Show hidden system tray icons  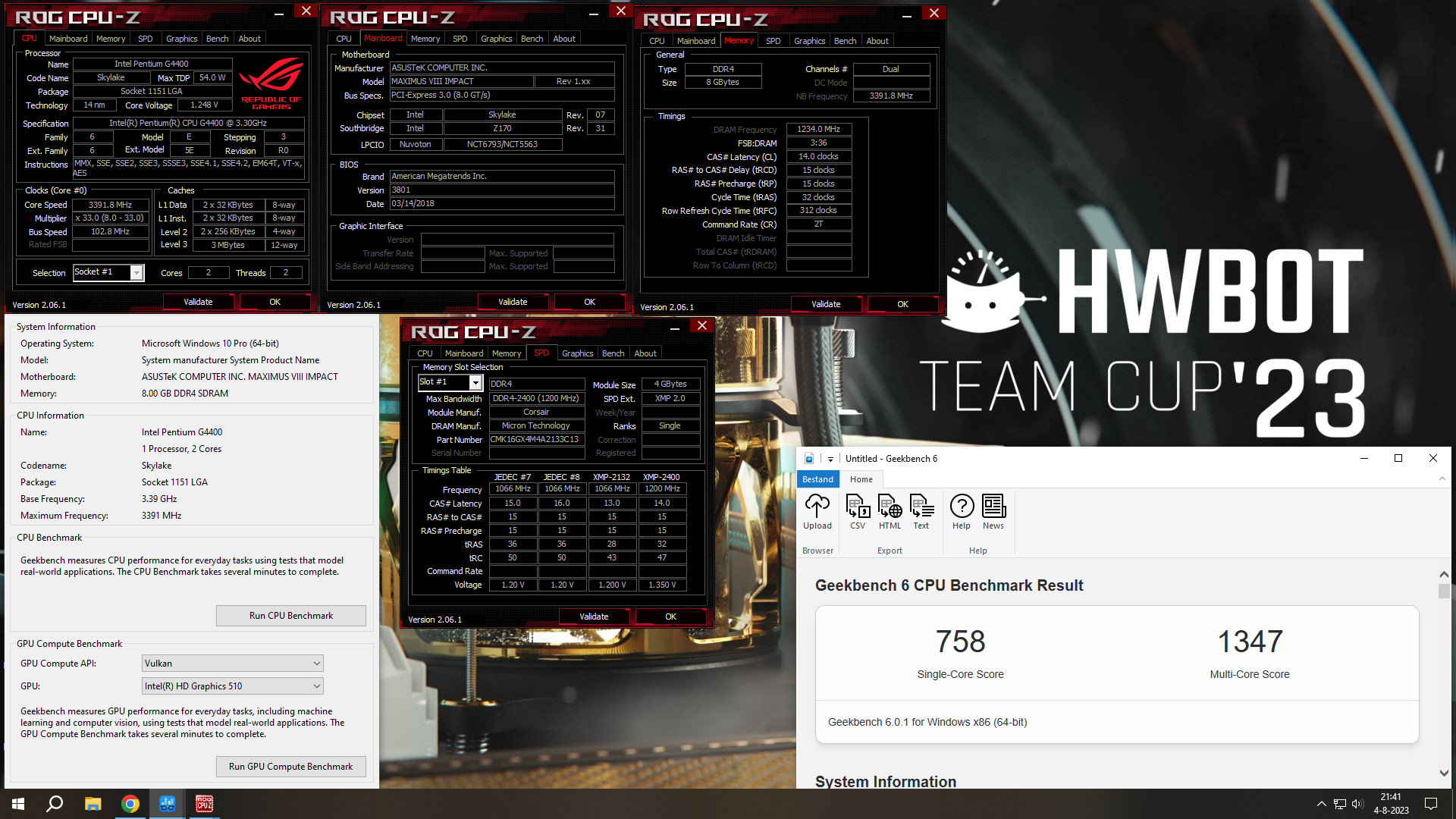[x=1321, y=804]
